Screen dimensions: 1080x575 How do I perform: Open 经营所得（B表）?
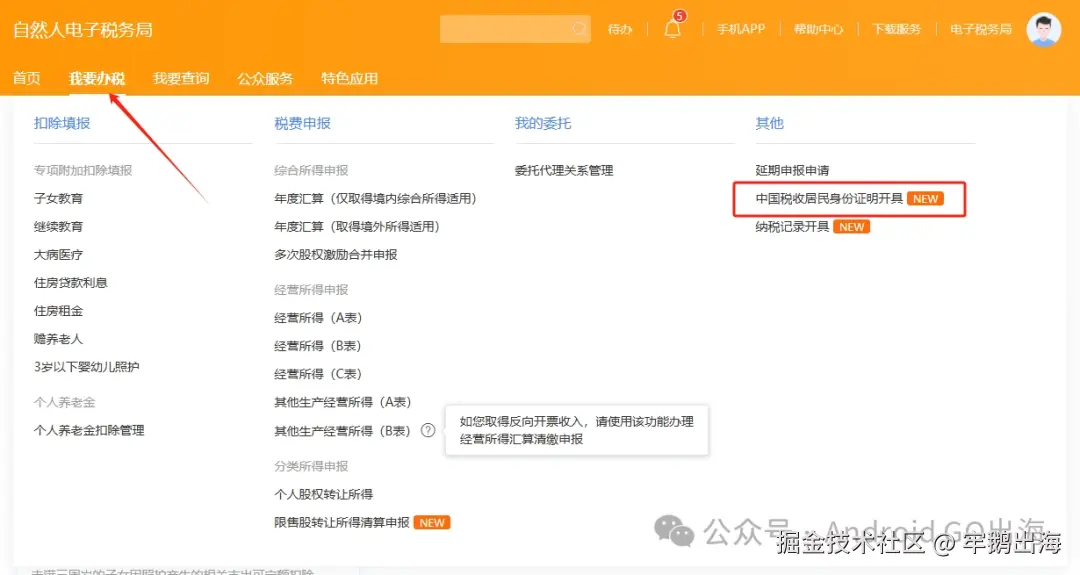pyautogui.click(x=318, y=346)
